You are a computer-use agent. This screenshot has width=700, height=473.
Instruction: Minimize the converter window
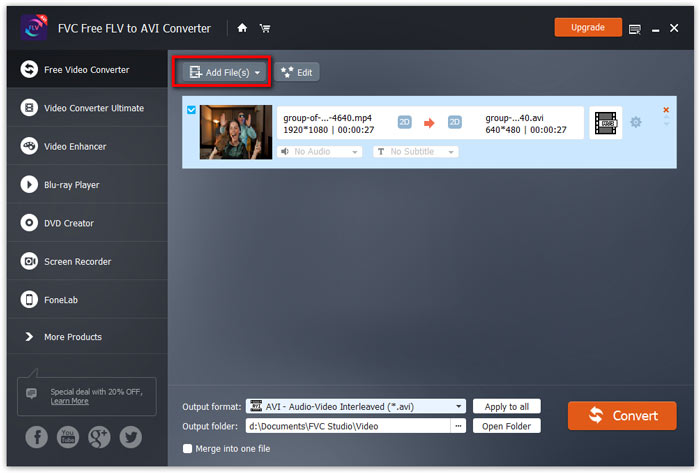655,29
